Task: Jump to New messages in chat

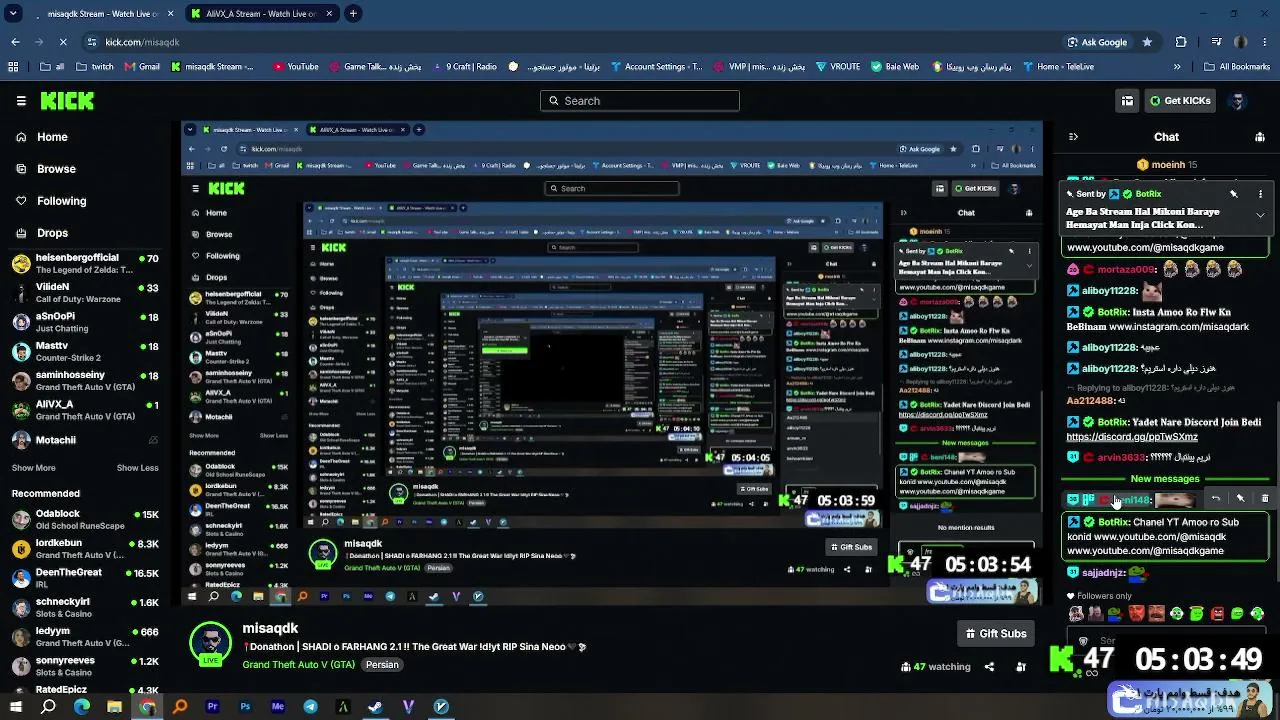Action: tap(1164, 479)
